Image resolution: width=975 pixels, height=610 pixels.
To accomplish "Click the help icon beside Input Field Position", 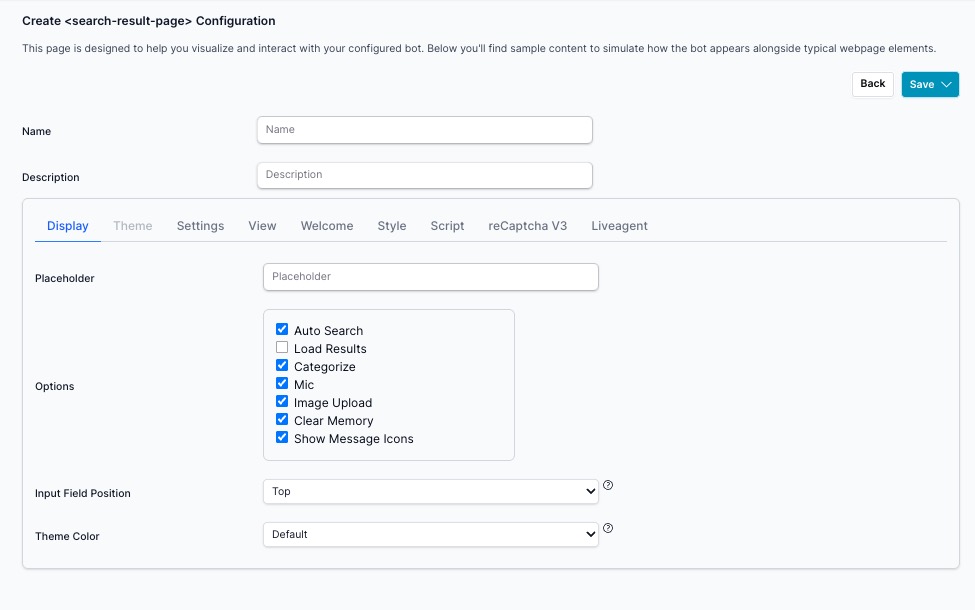I will (608, 485).
